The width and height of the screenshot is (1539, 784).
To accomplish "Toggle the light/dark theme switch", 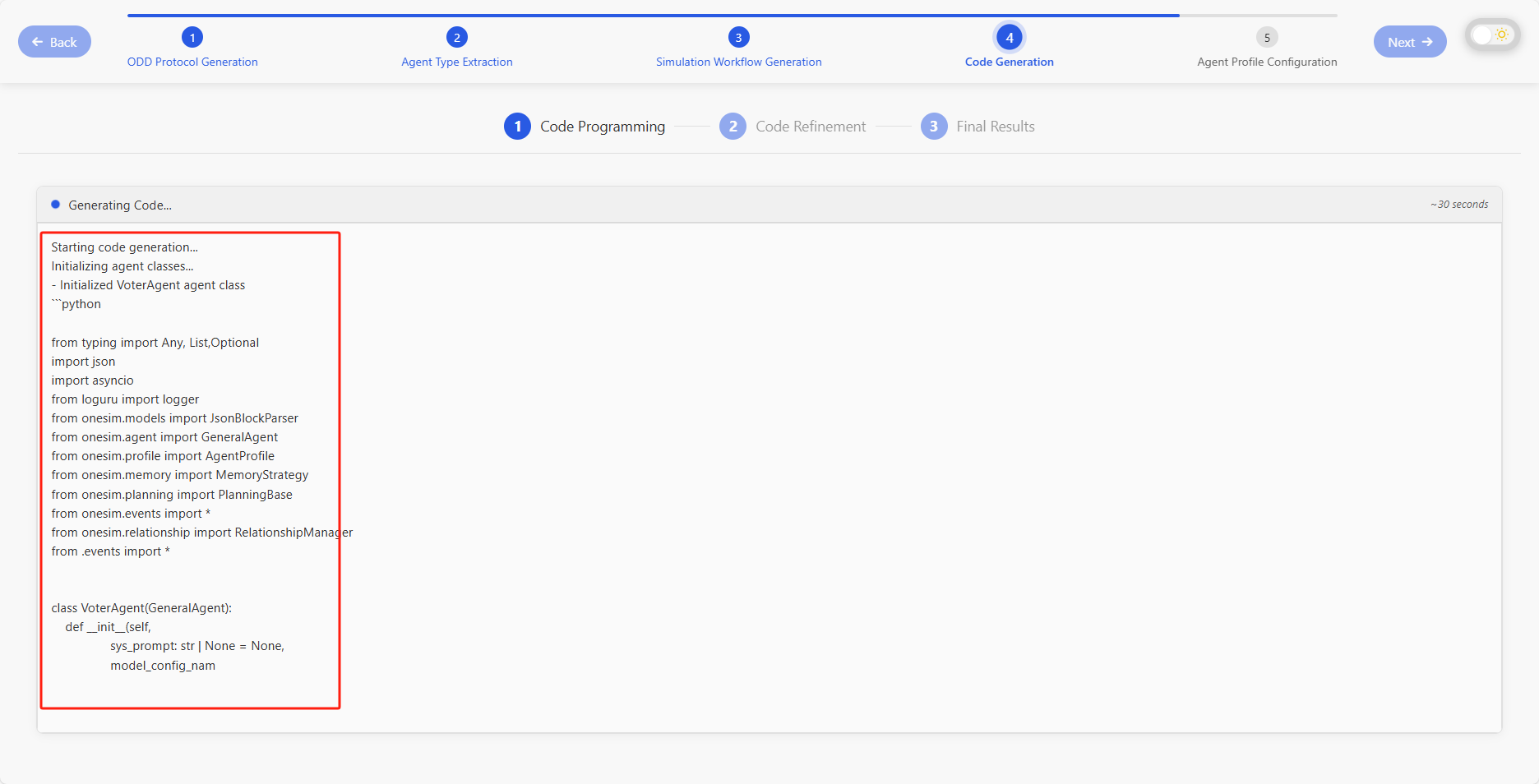I will 1492,35.
